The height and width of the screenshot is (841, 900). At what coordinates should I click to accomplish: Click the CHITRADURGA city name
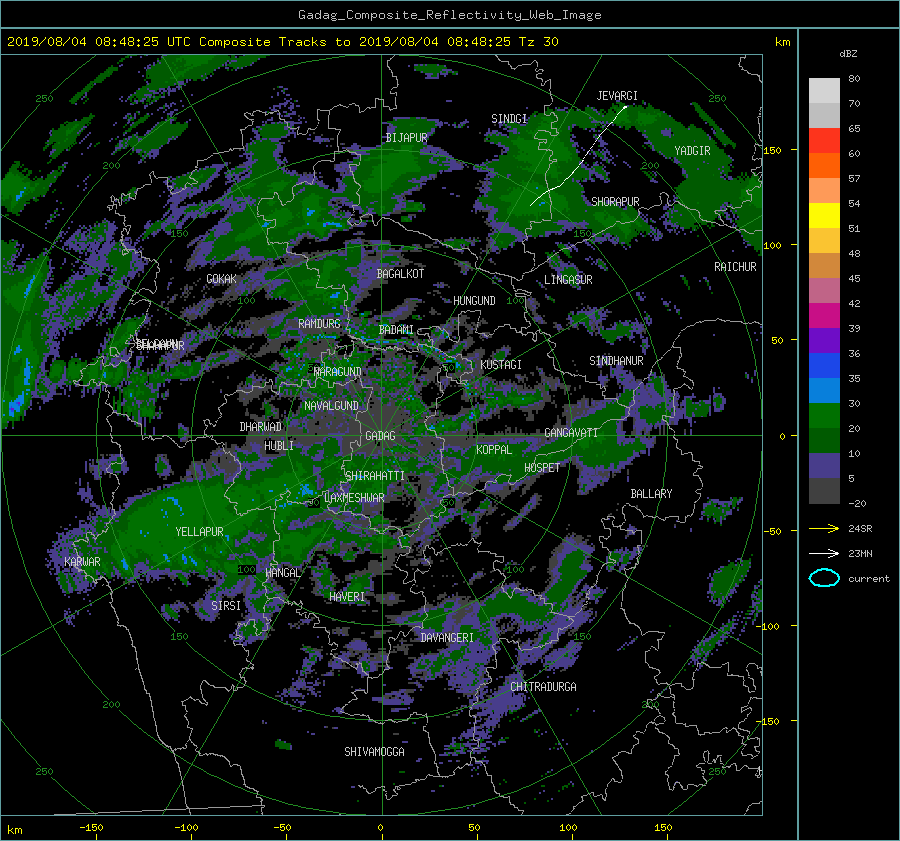coord(543,687)
